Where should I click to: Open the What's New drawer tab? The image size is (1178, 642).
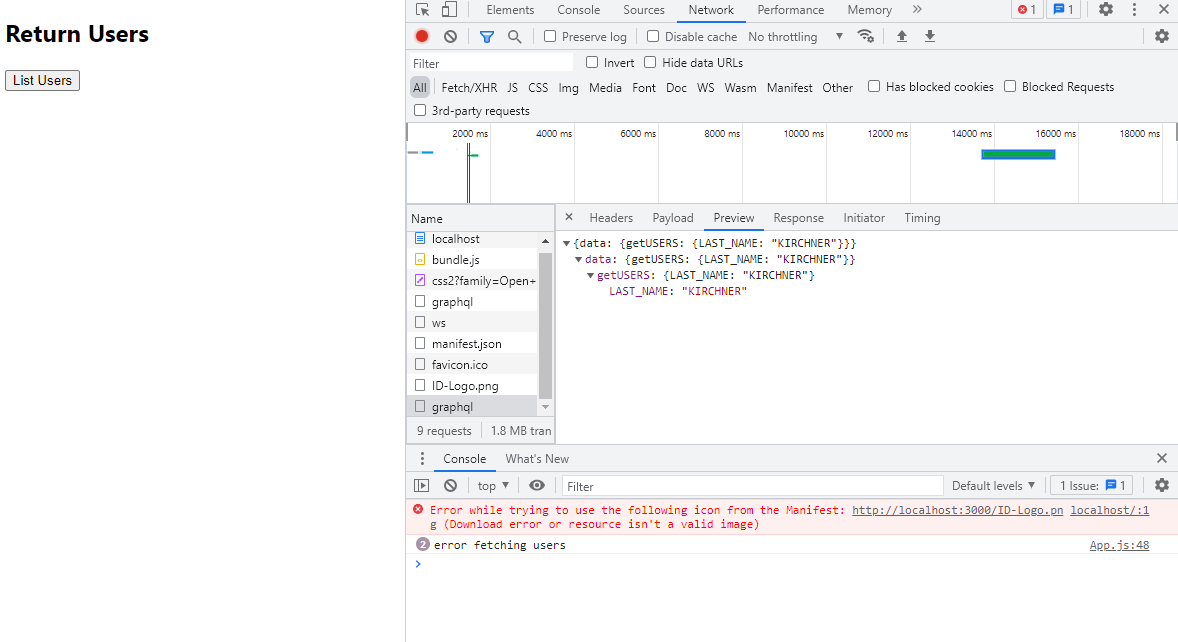point(537,458)
